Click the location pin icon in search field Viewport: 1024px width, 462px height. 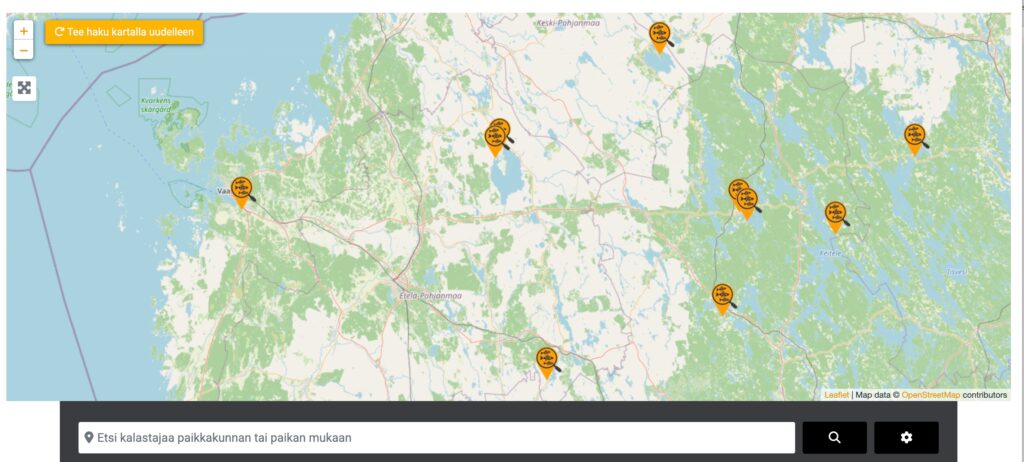coord(89,438)
